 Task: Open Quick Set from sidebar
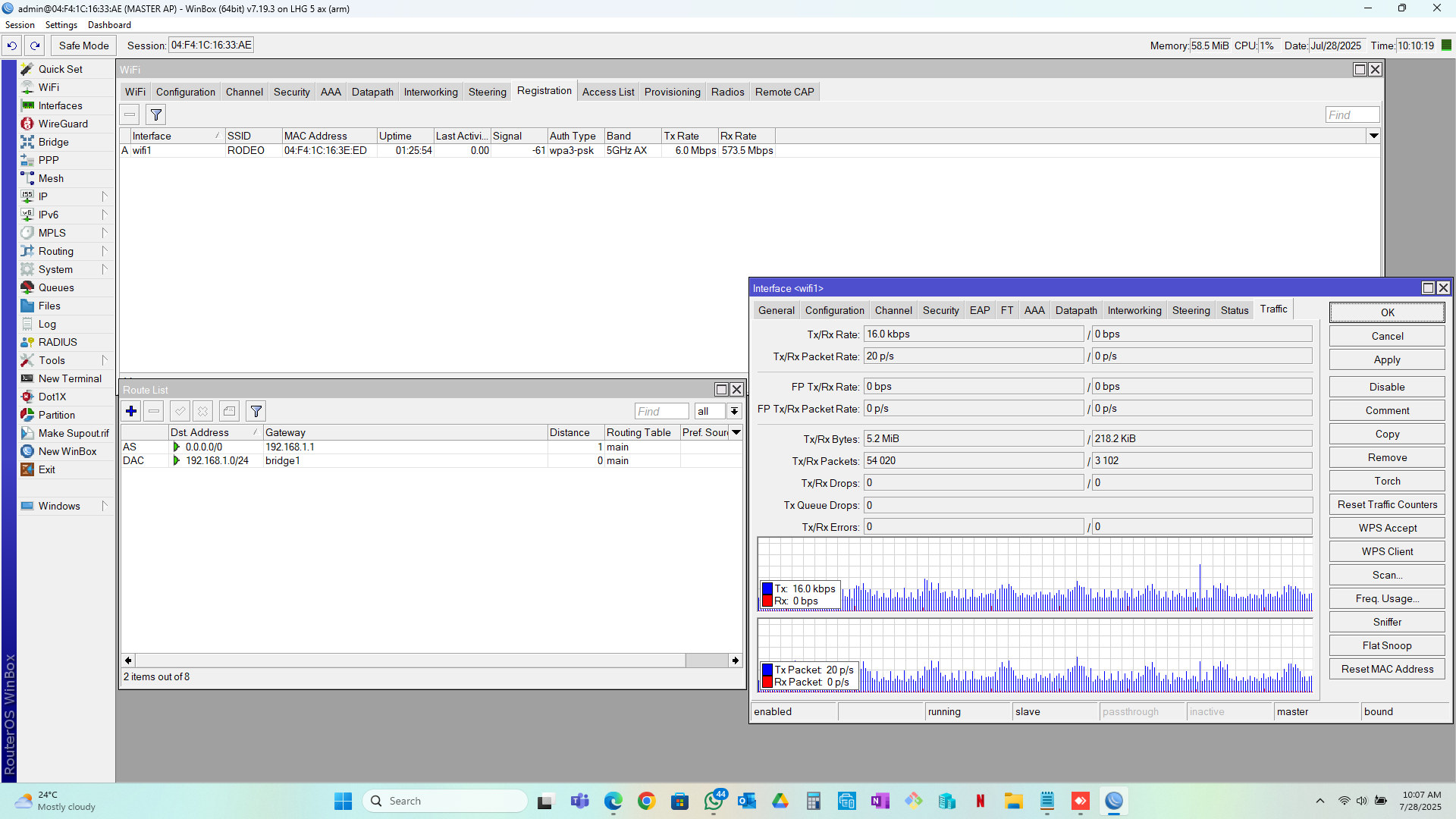(61, 69)
